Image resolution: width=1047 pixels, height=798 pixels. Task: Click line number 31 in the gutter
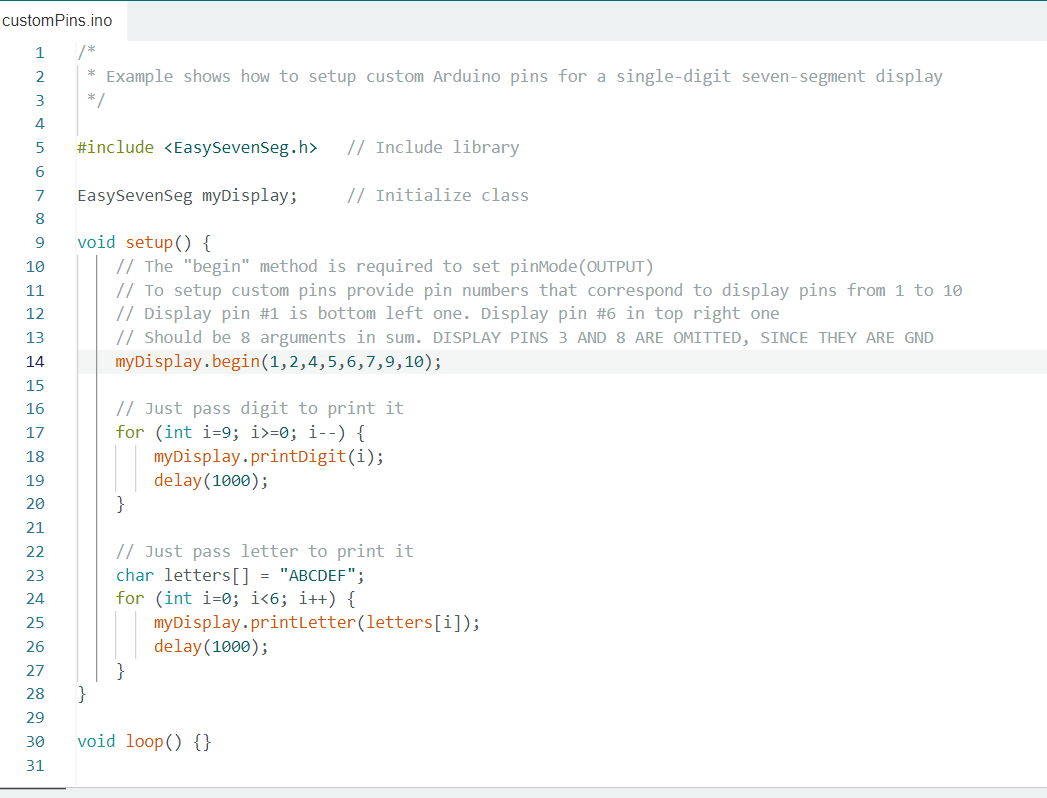coord(35,766)
